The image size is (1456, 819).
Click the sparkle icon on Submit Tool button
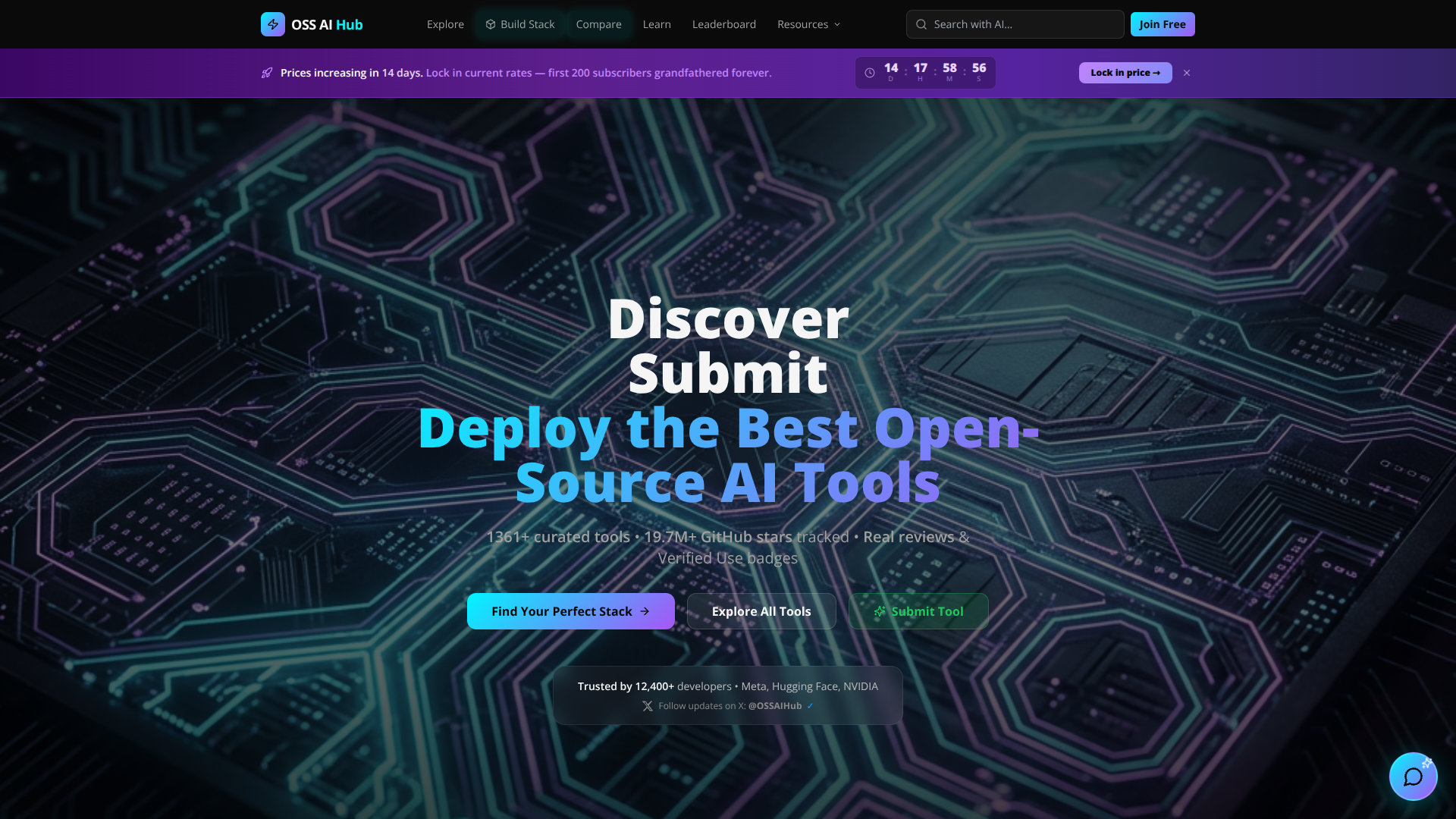coord(880,611)
